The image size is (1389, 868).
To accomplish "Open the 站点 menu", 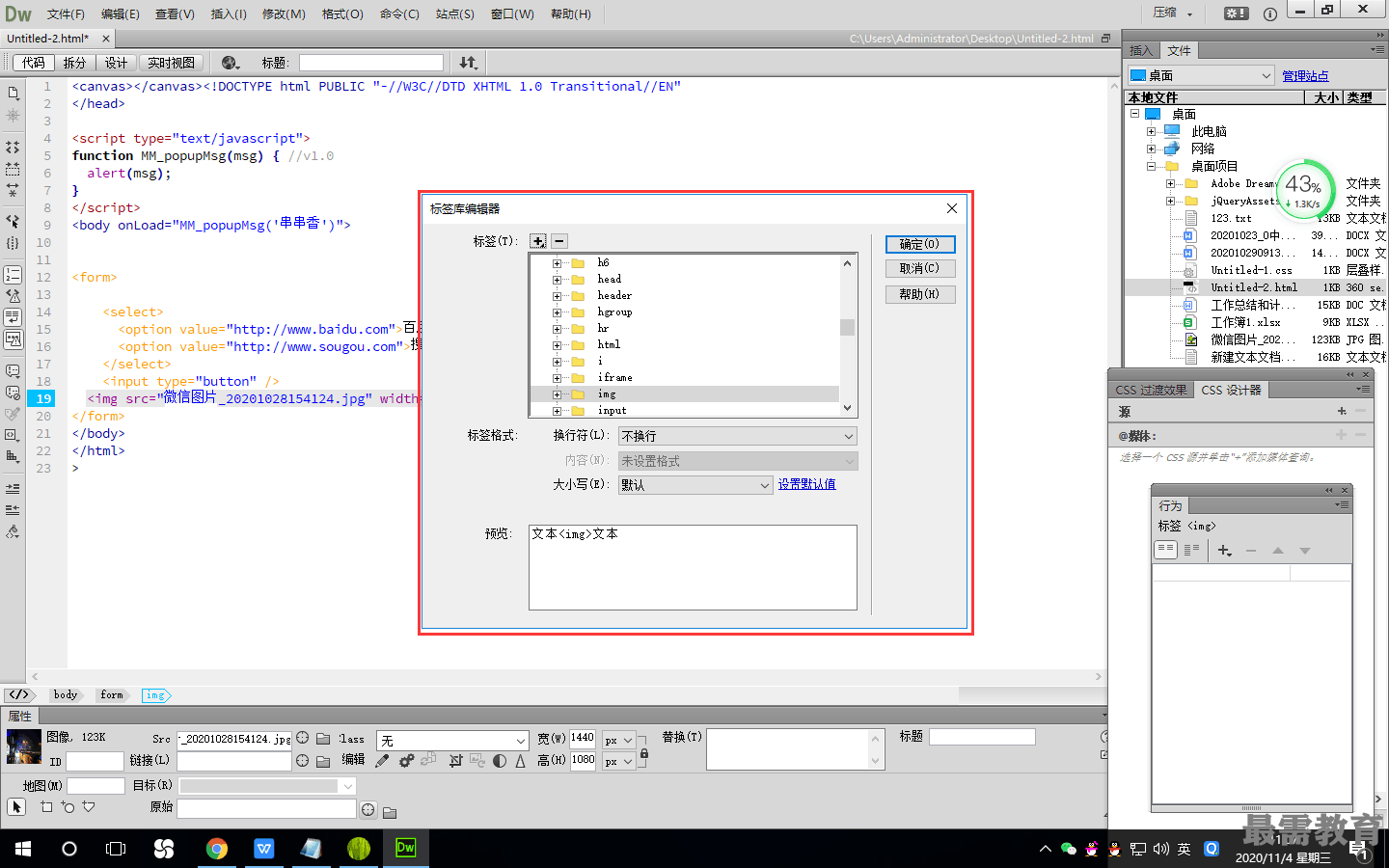I will (x=455, y=14).
